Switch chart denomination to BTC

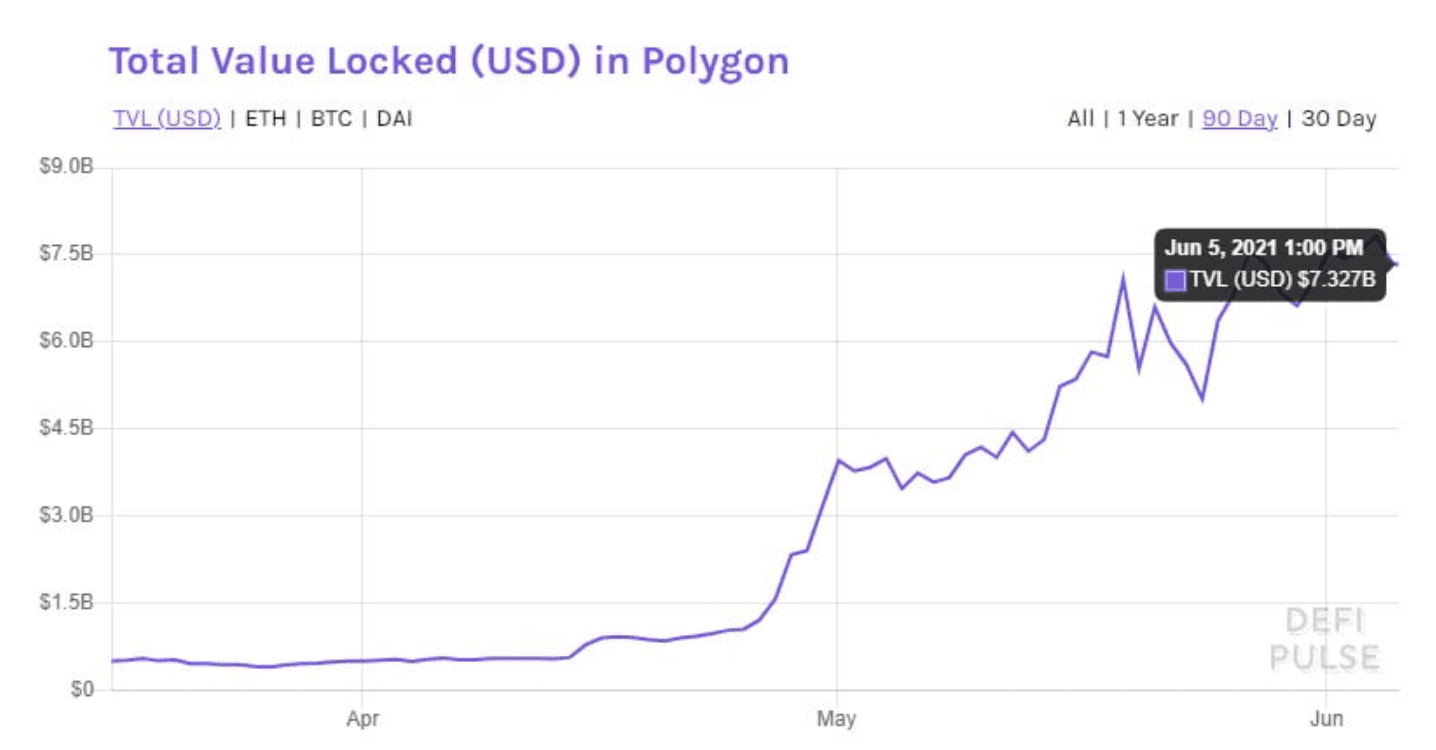pyautogui.click(x=331, y=118)
